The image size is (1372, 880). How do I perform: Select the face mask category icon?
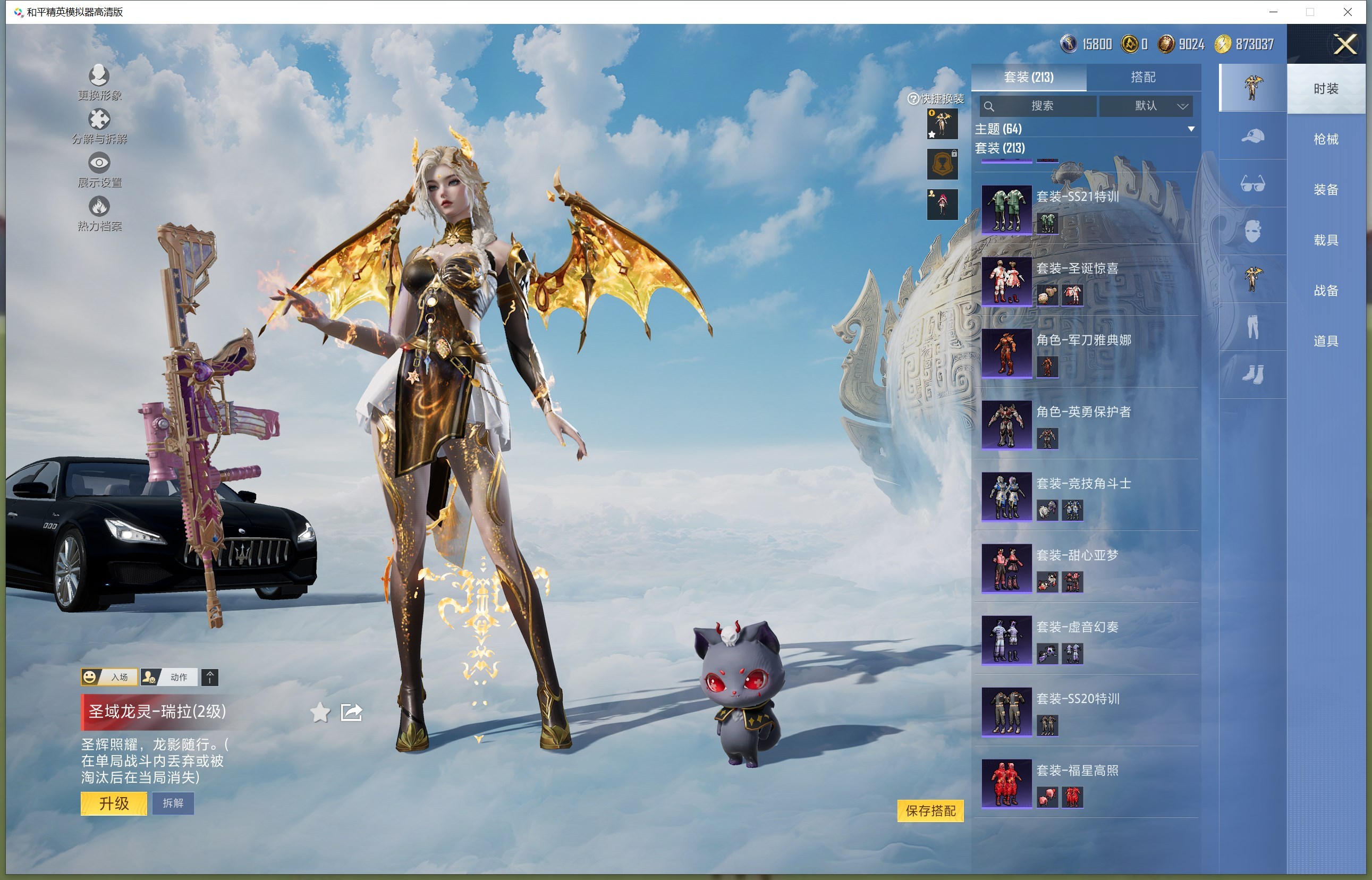pyautogui.click(x=1252, y=232)
